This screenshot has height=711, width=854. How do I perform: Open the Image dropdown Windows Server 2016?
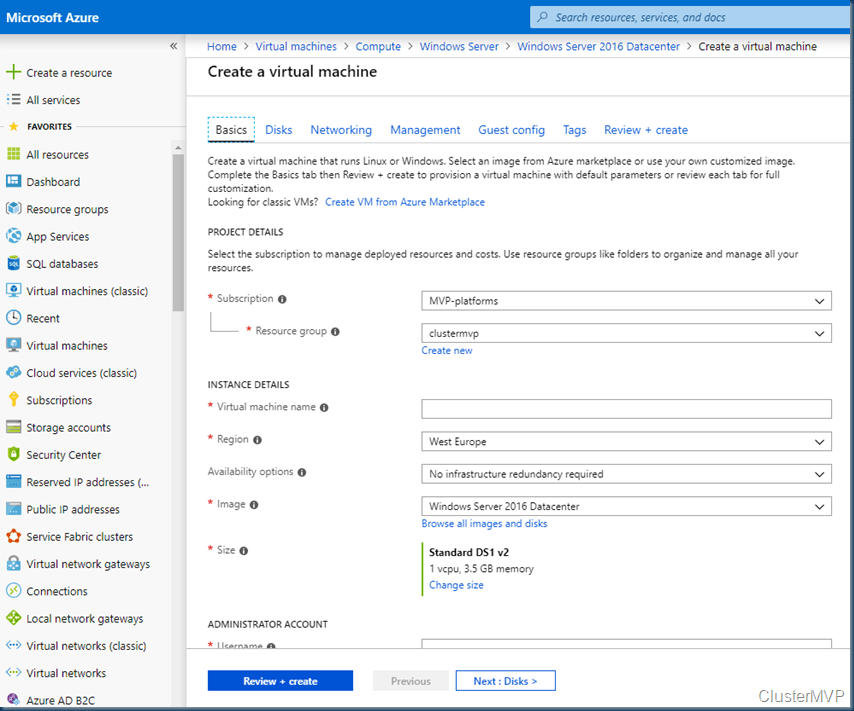point(626,506)
